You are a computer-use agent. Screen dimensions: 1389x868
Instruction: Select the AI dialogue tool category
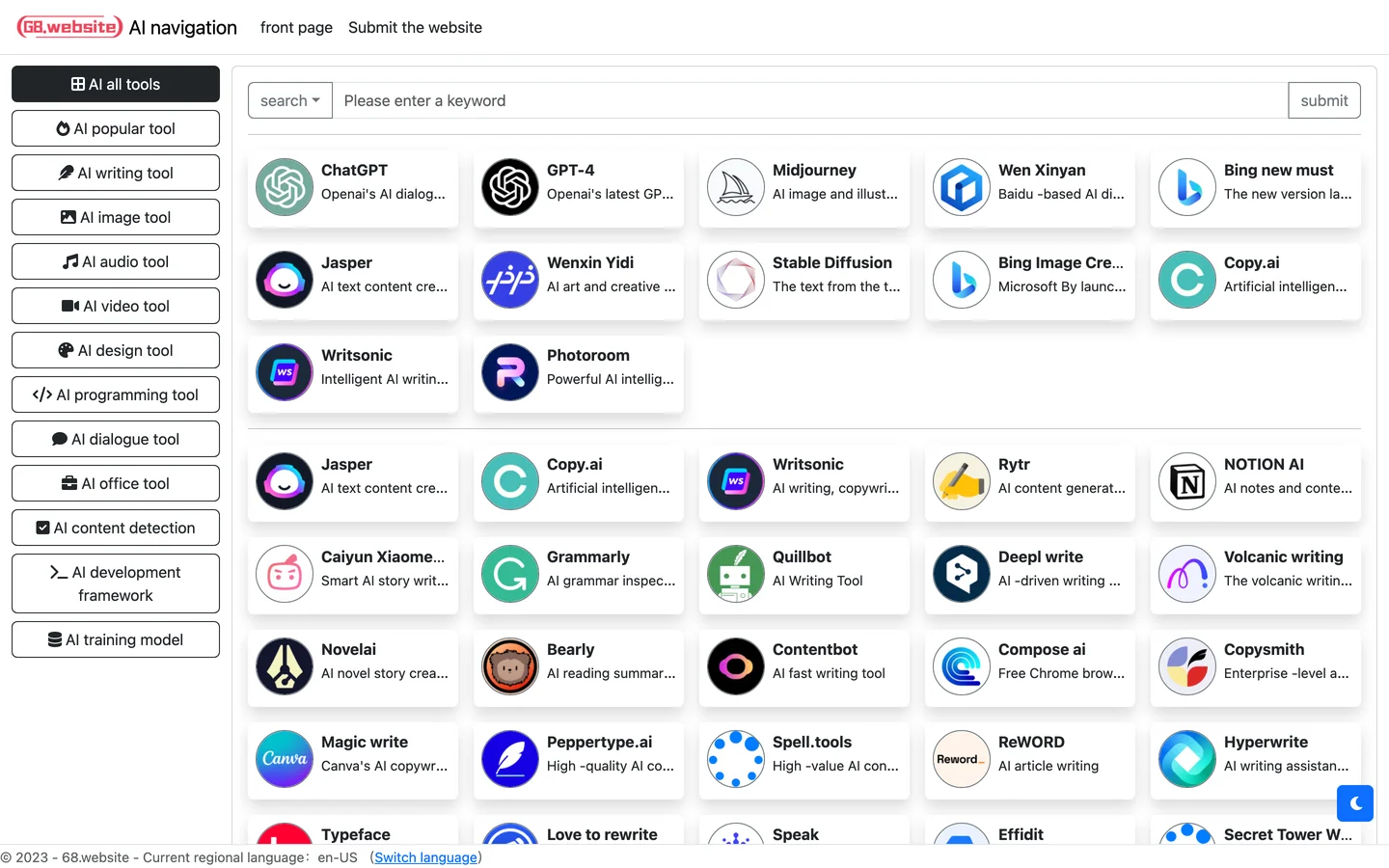point(116,439)
